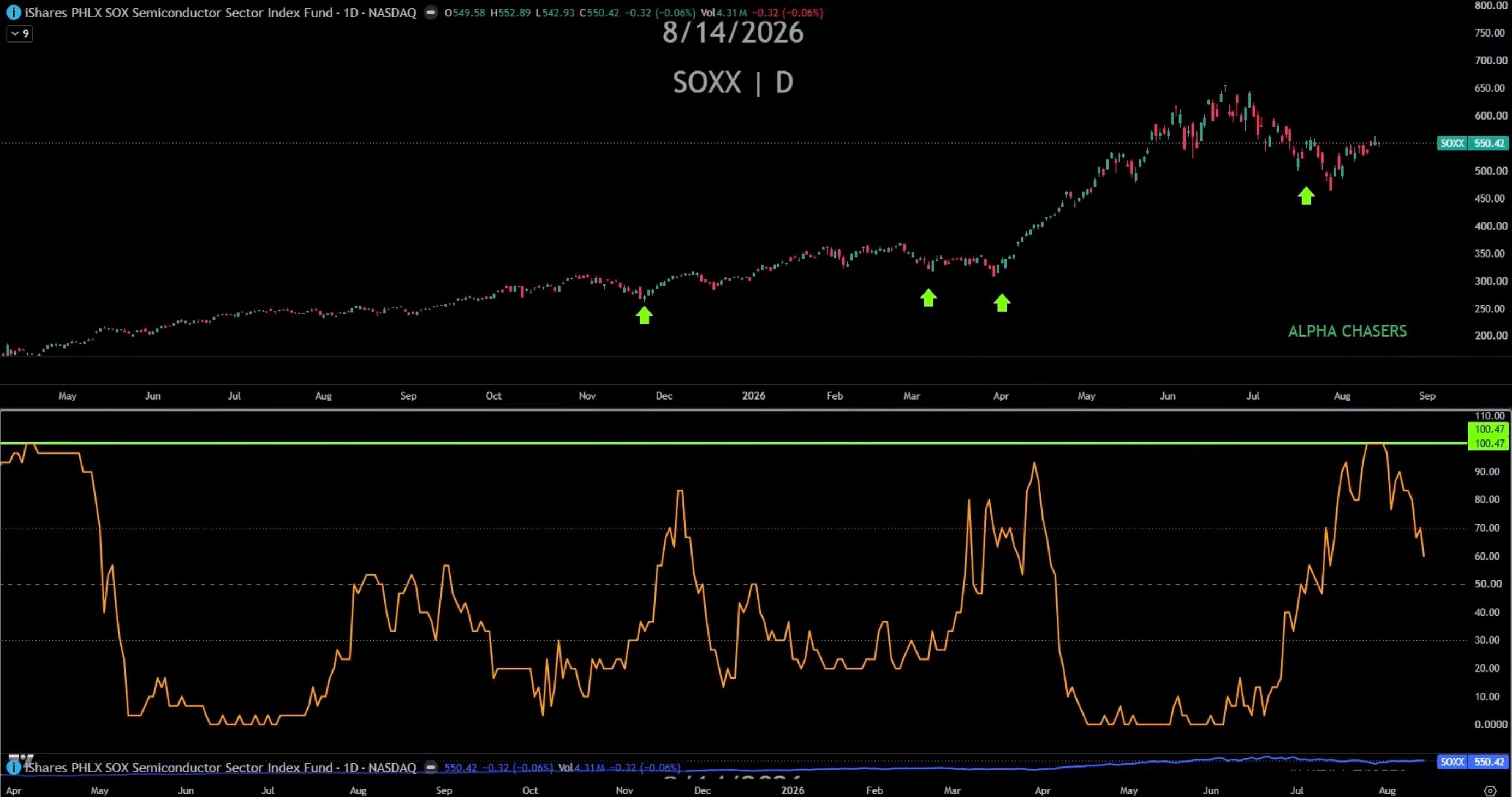Click the 800.00 price scale label
Screen dimensions: 1512x797
(x=1491, y=5)
